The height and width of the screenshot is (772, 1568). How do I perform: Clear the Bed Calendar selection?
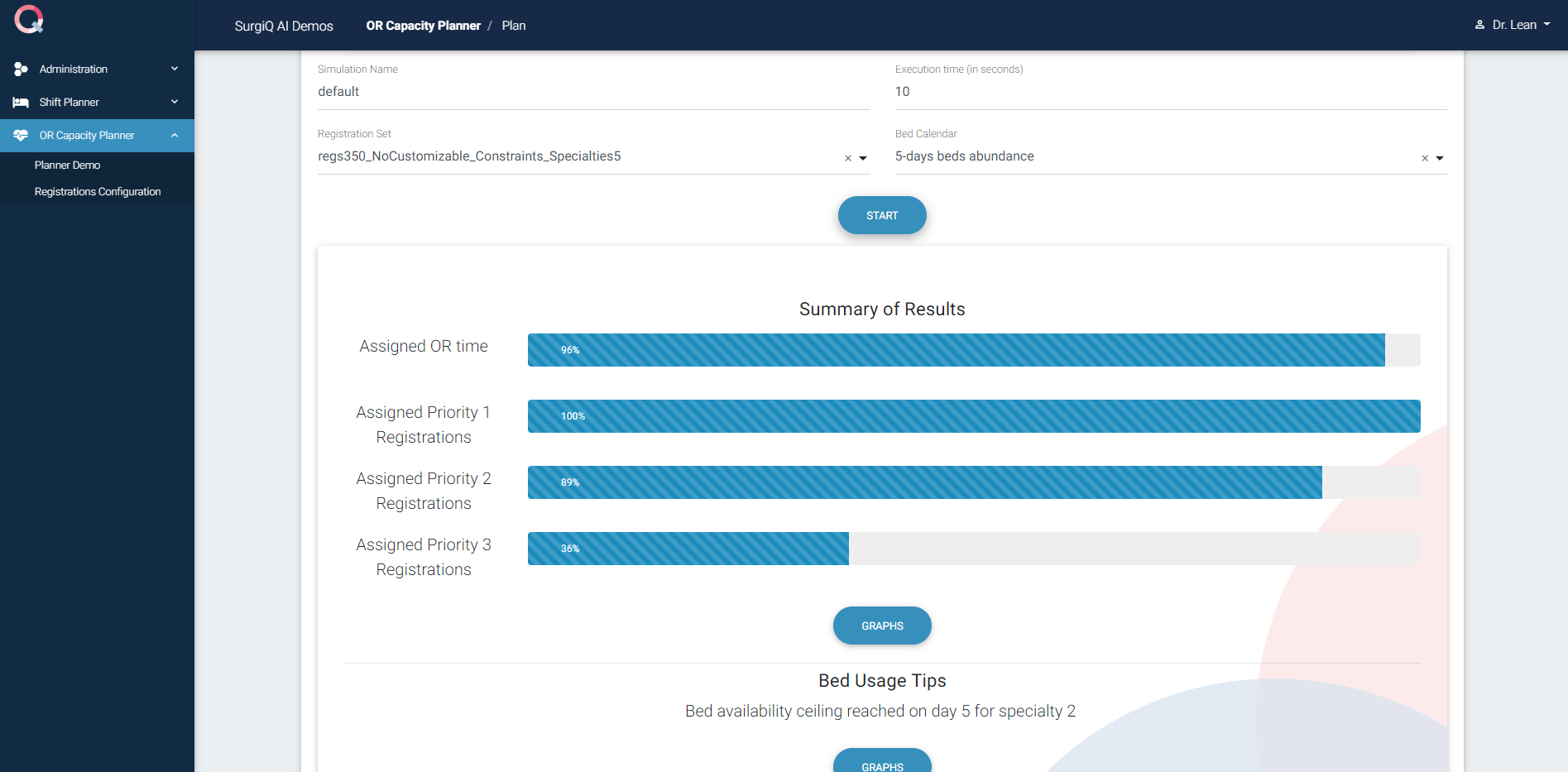tap(1425, 158)
